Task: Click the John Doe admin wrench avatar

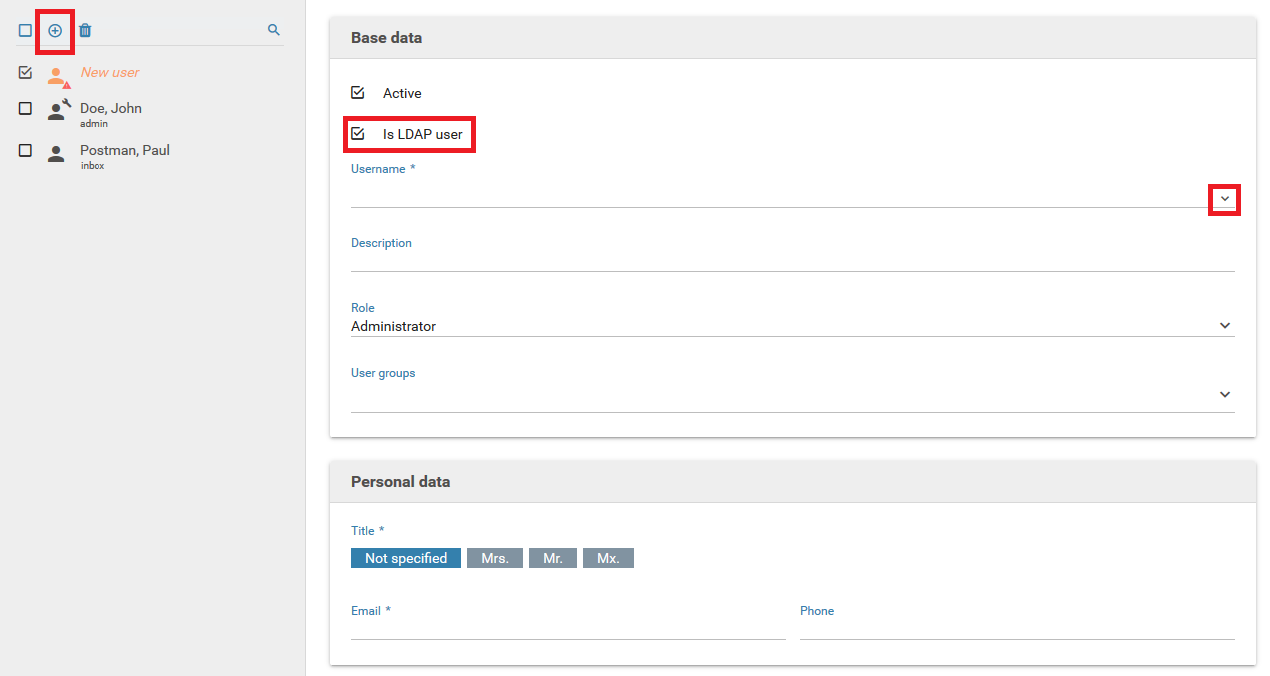Action: tap(58, 110)
